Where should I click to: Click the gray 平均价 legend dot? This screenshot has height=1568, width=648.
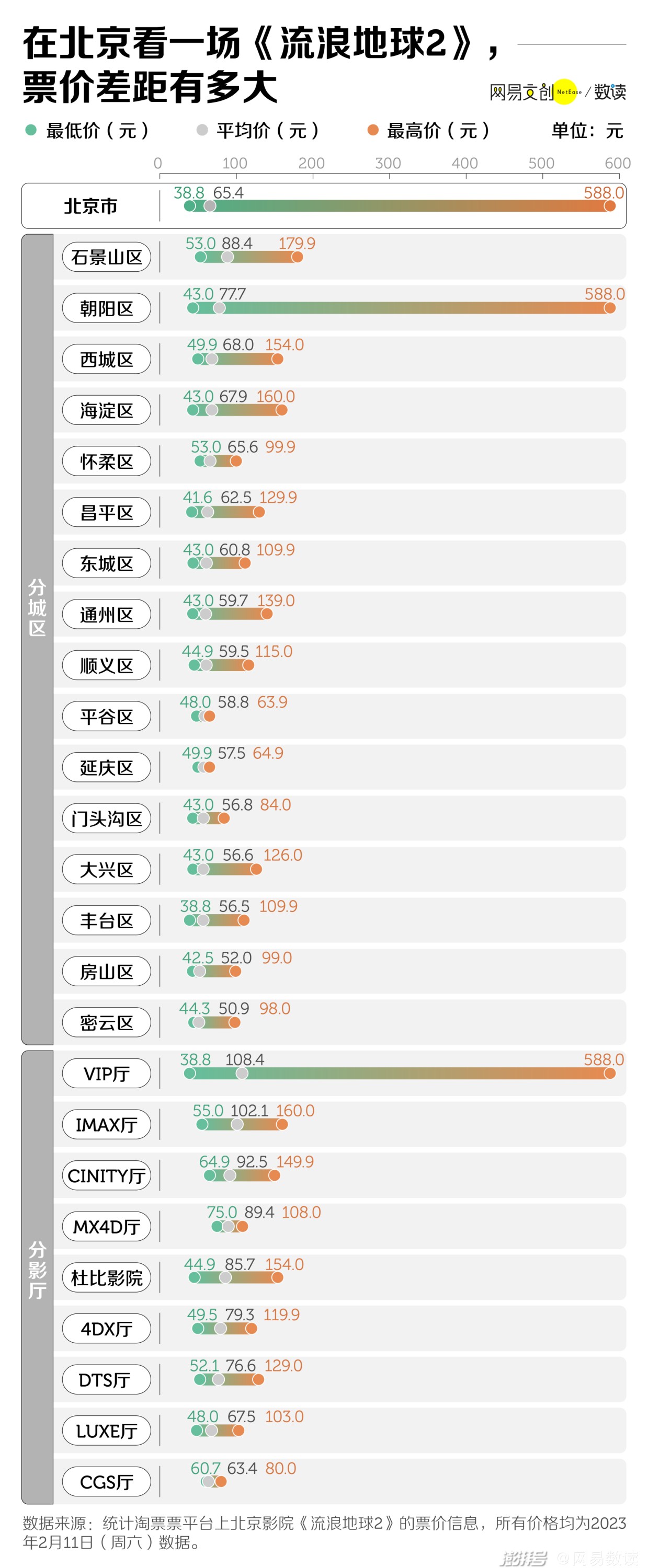pos(202,130)
